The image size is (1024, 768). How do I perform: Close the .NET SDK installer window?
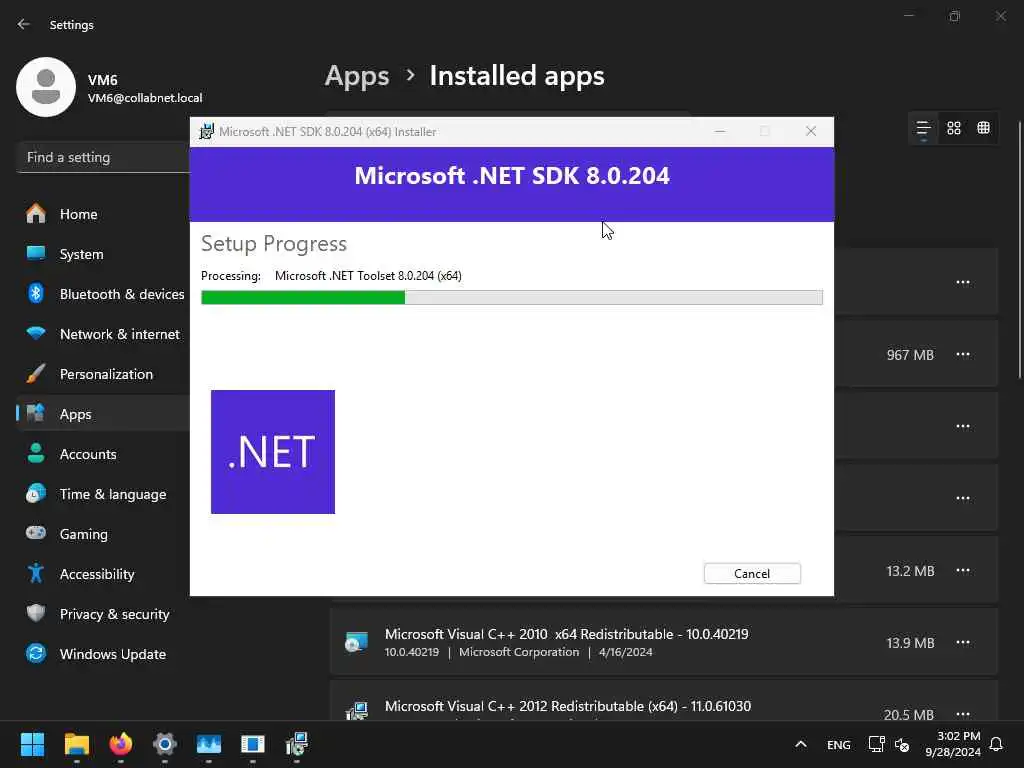810,131
